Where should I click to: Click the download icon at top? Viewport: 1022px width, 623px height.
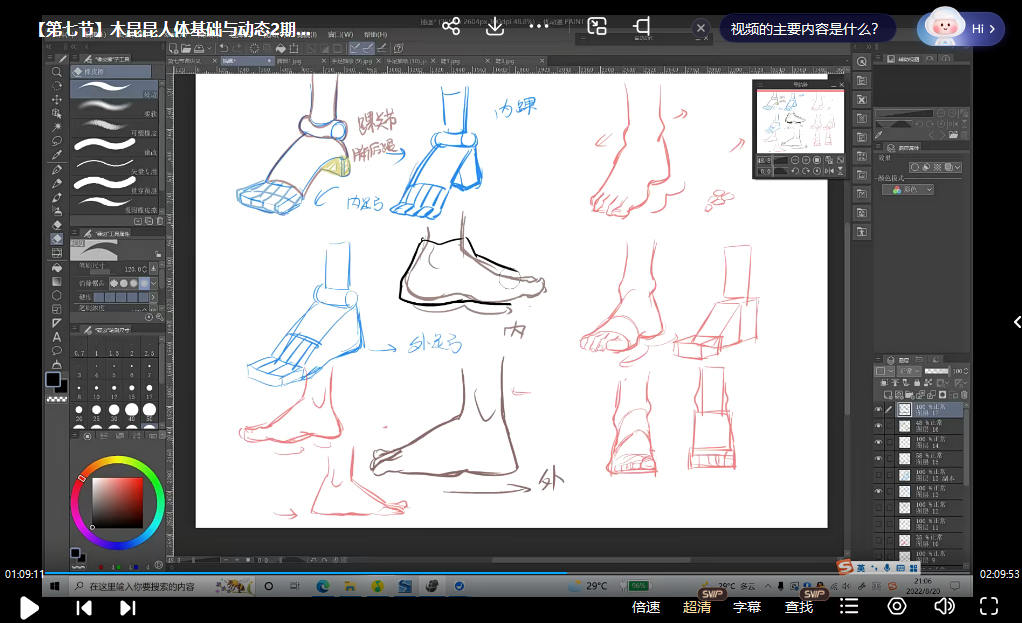pos(494,26)
